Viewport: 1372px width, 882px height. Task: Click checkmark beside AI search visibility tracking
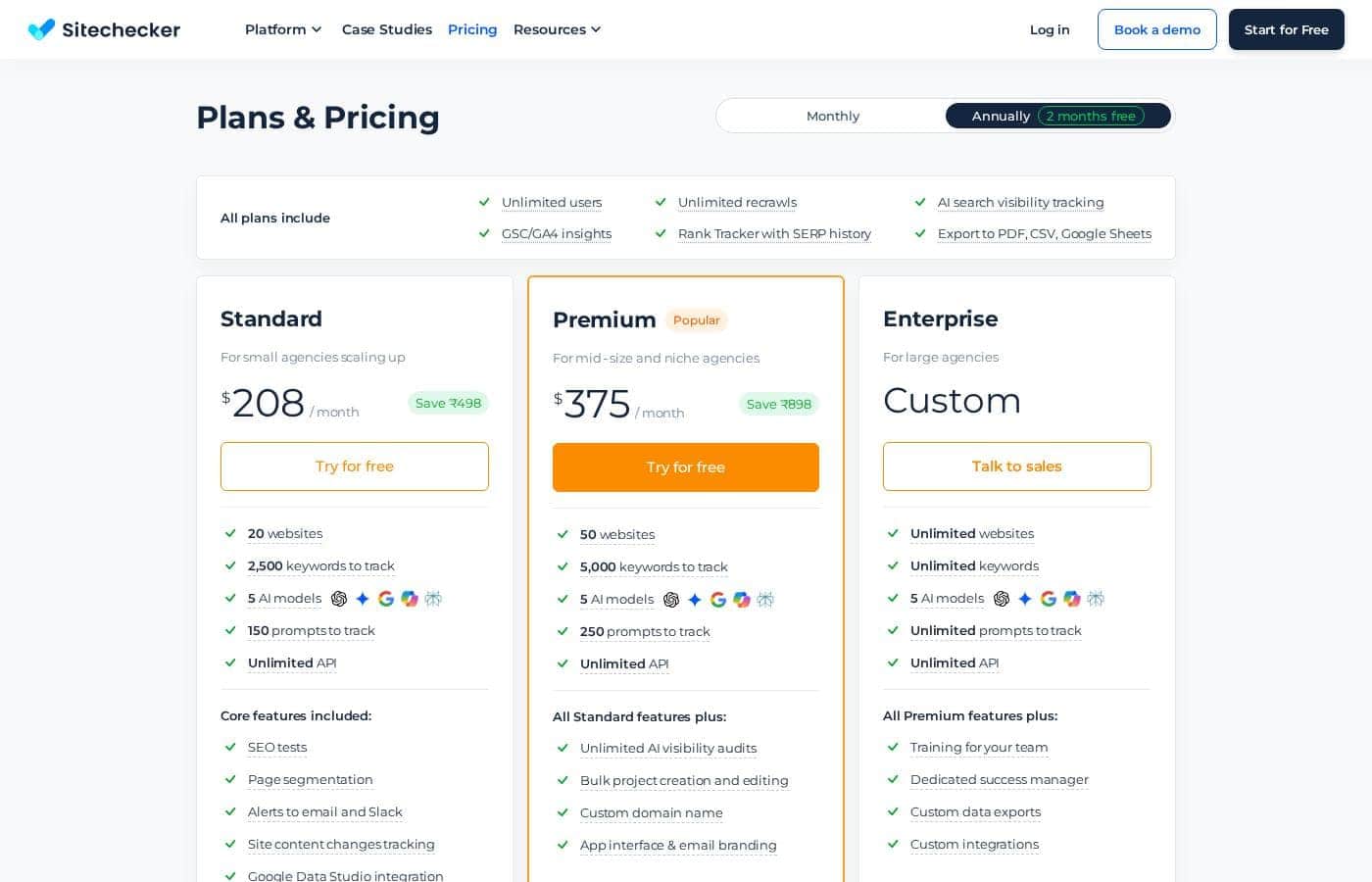920,202
